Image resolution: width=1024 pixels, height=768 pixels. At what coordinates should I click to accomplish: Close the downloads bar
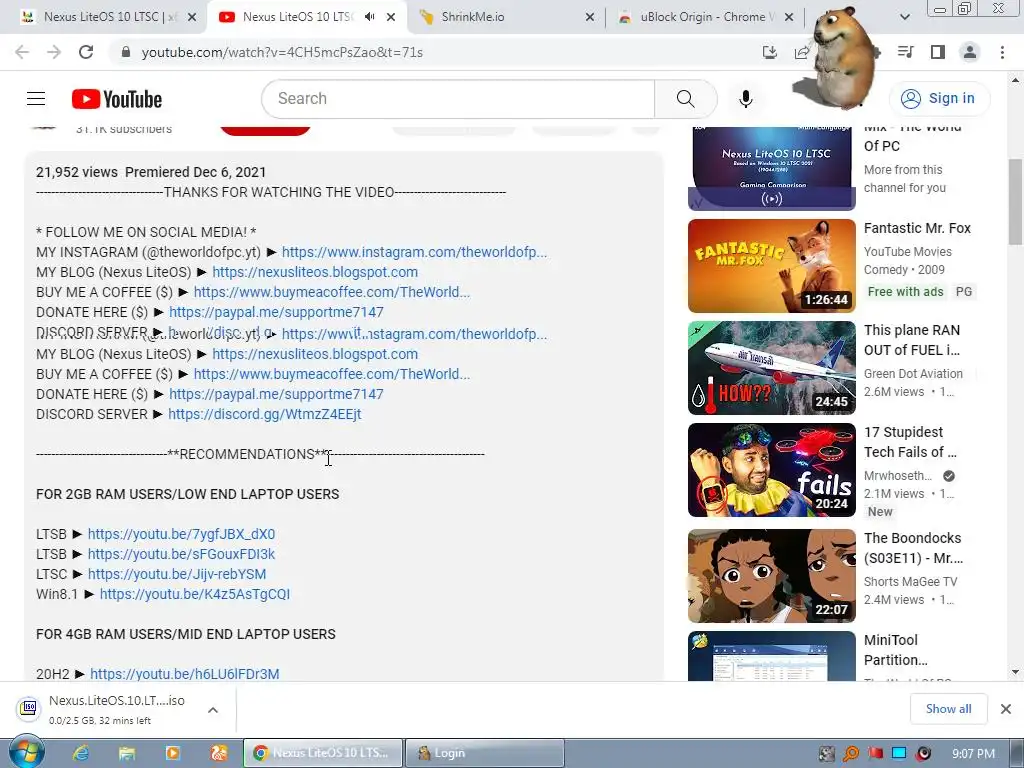(1006, 709)
